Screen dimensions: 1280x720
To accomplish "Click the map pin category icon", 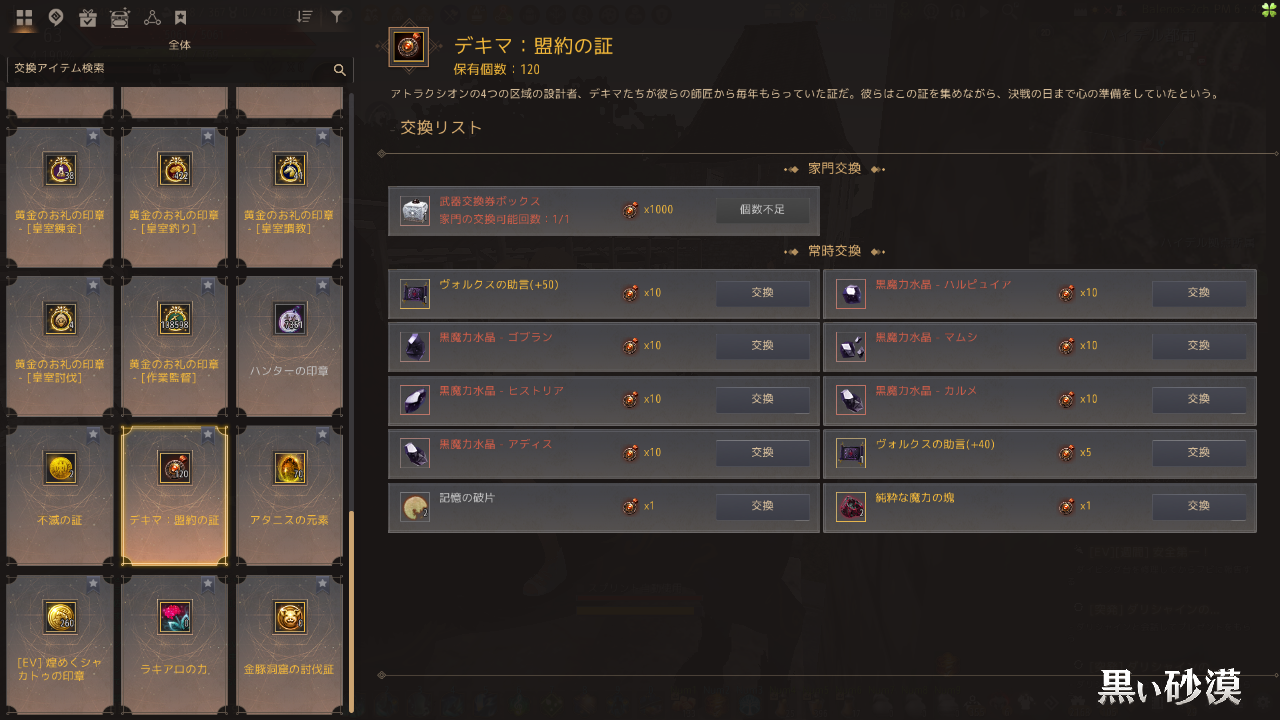I will [x=56, y=17].
